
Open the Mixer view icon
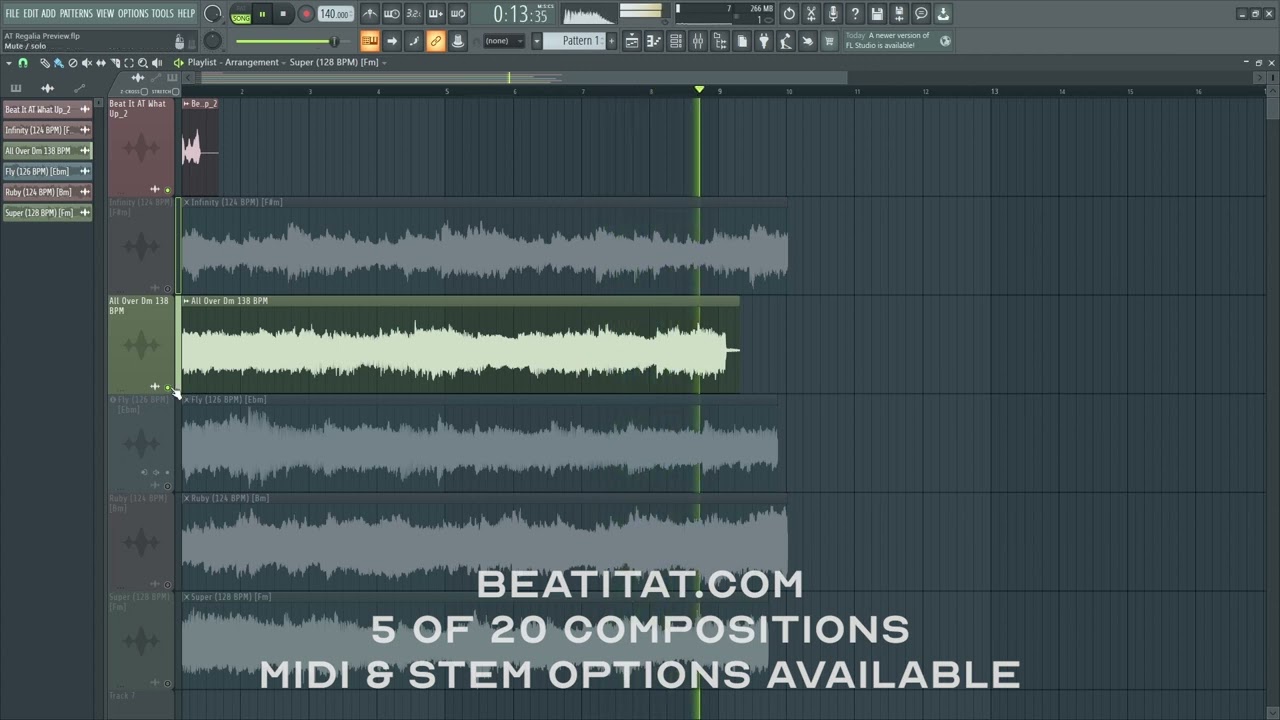click(698, 41)
